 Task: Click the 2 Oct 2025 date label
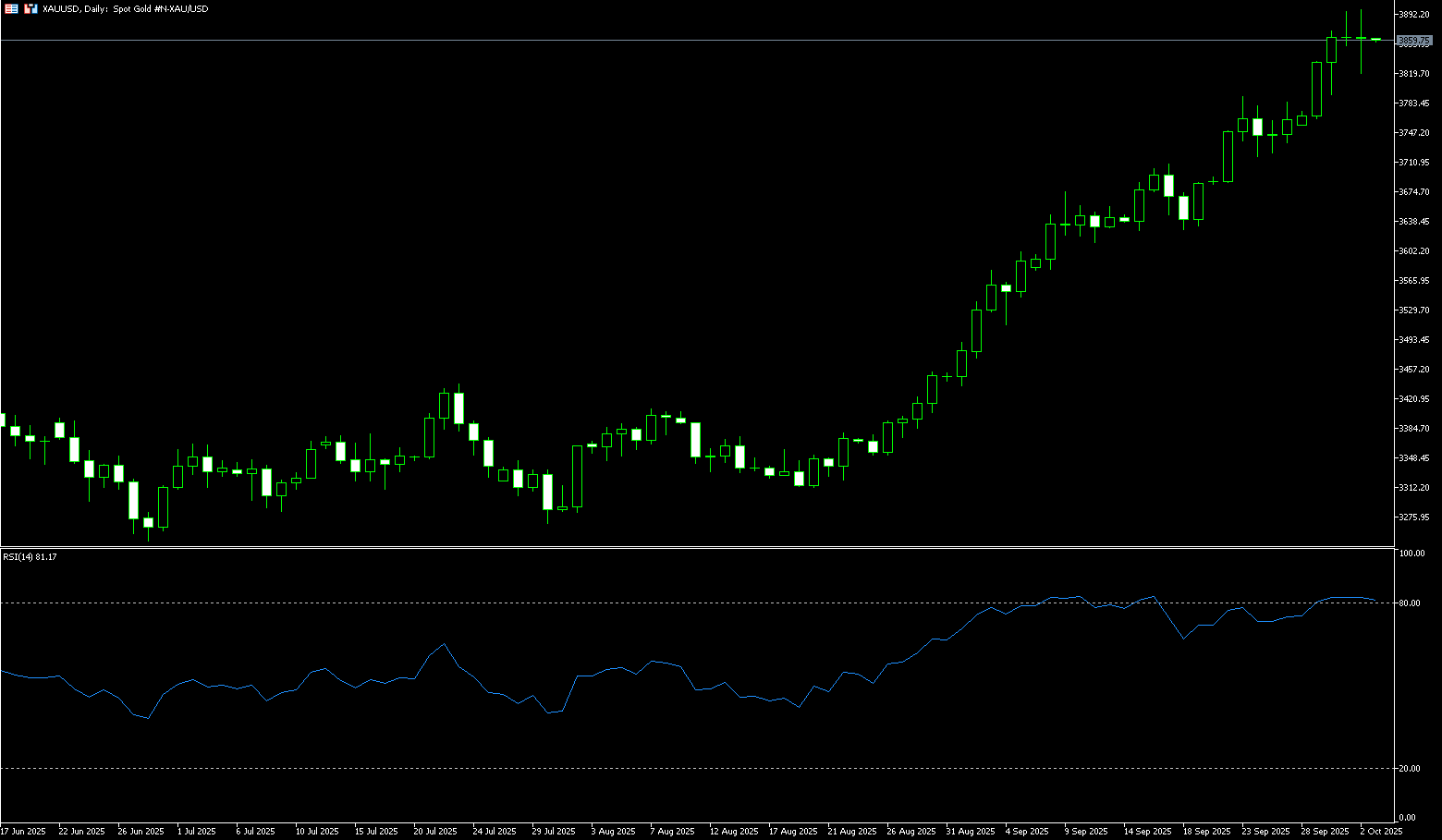coord(1381,832)
